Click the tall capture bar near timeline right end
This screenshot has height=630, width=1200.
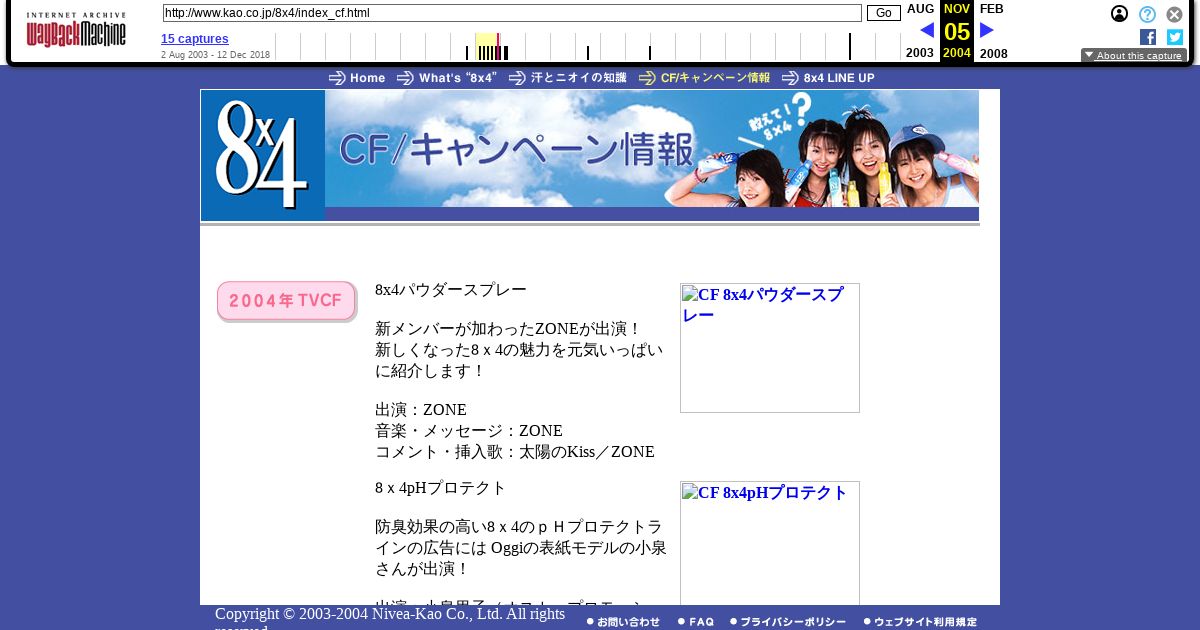(850, 46)
